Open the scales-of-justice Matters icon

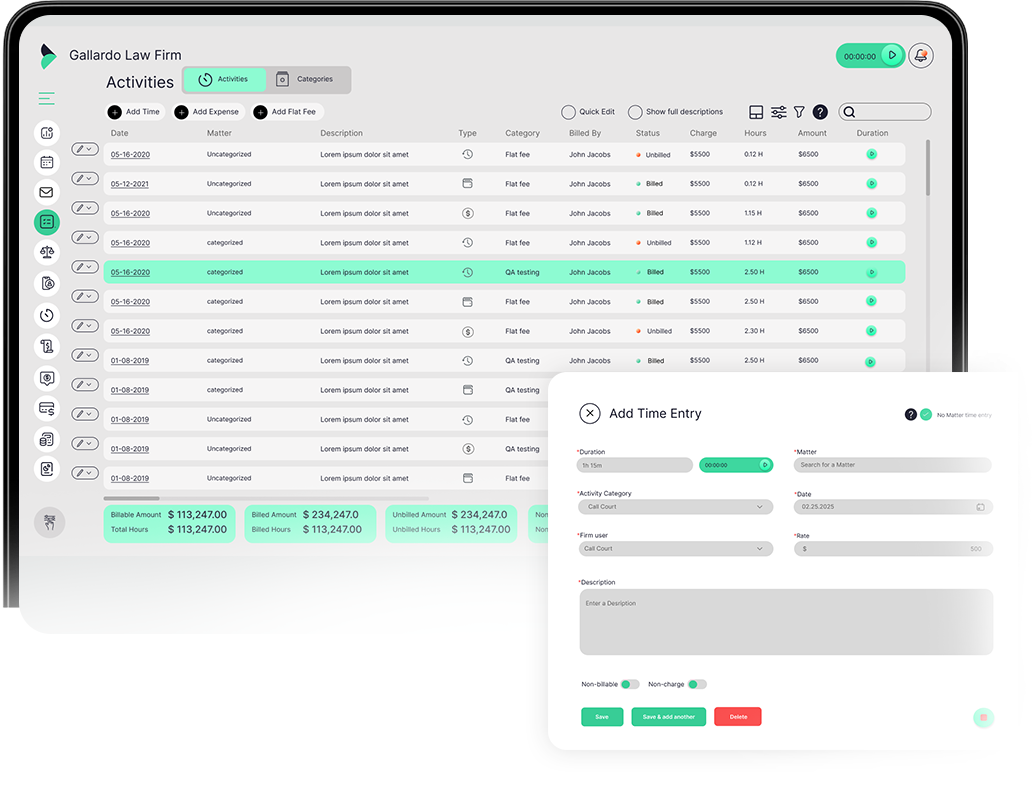tap(46, 253)
